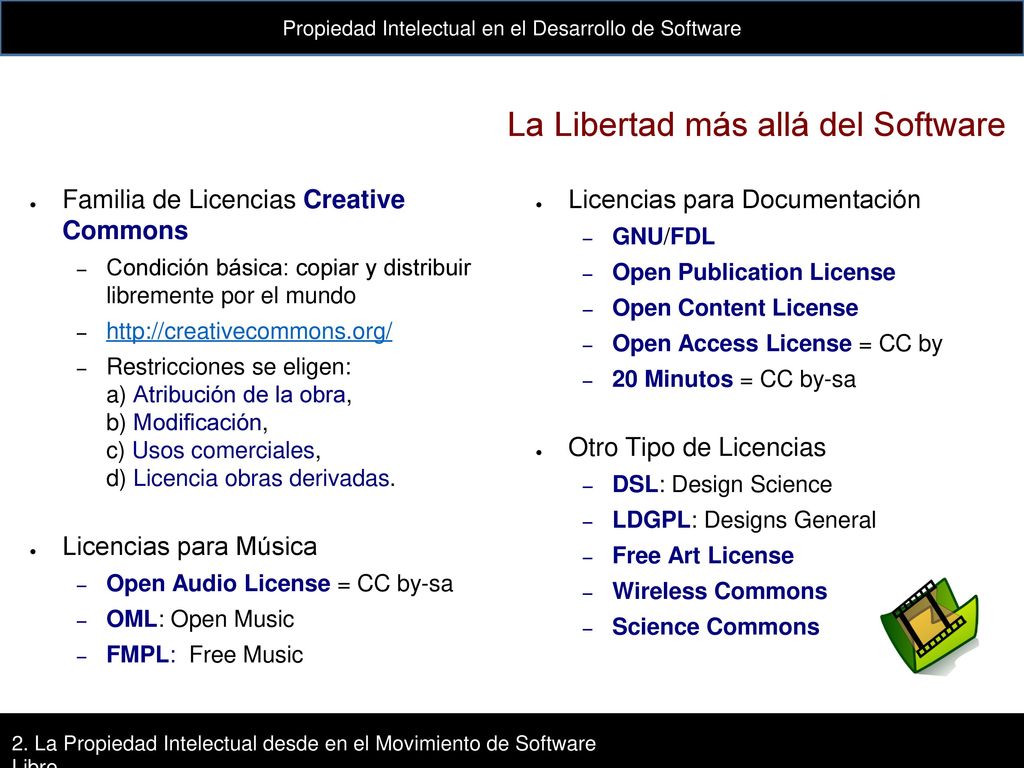Select 'Atribución de la obra' item
Screen dimensions: 1024x768
239,395
